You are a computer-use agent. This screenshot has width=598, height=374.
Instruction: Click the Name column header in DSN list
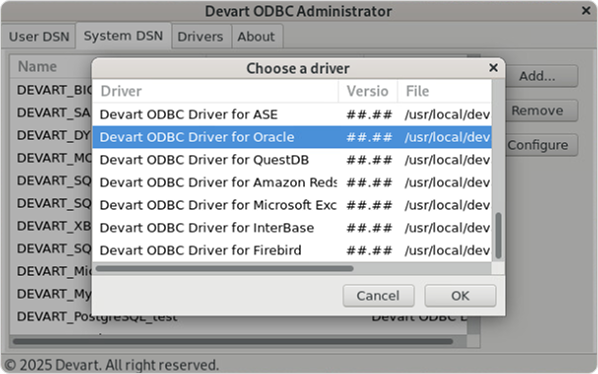point(37,66)
